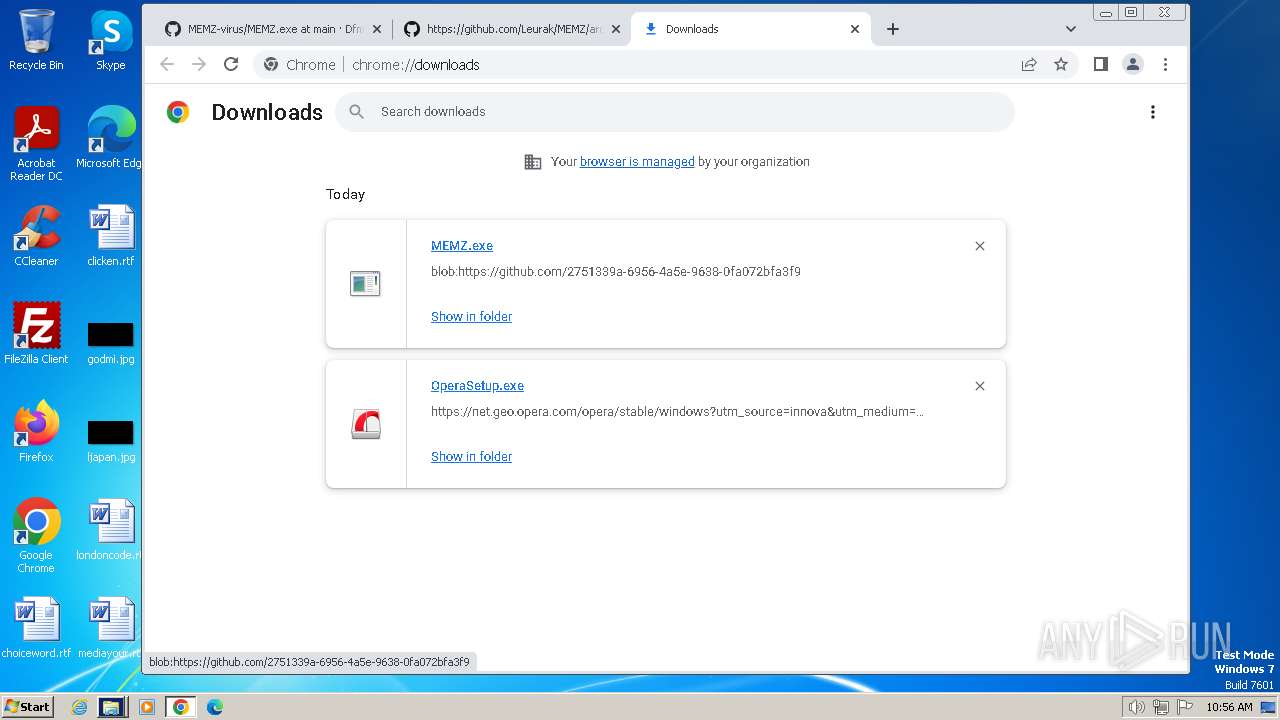Select londoncode.rtf desktop file
The image size is (1280, 720).
tap(110, 530)
